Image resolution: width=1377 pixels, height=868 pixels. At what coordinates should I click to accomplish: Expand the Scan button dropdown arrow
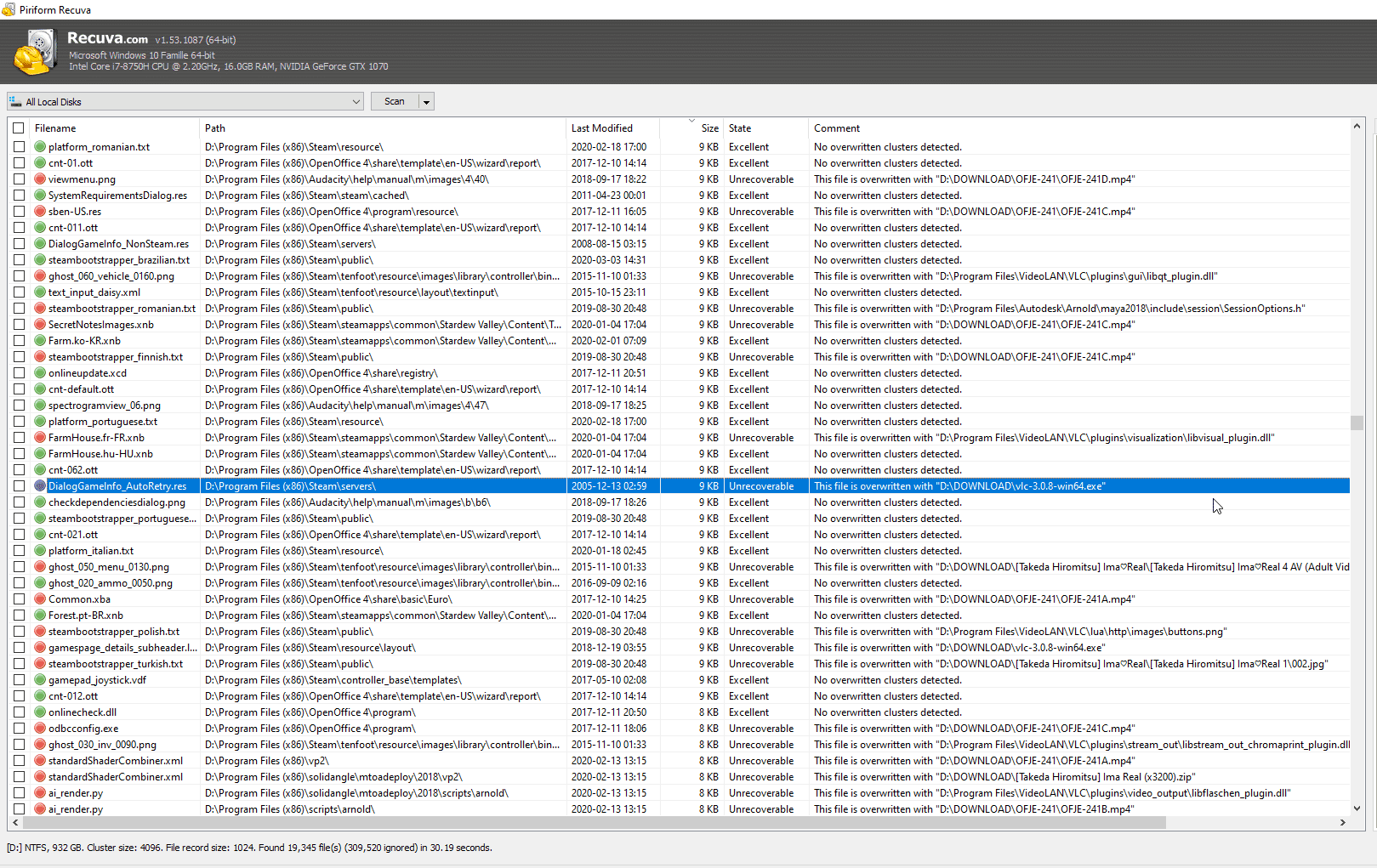click(x=427, y=102)
